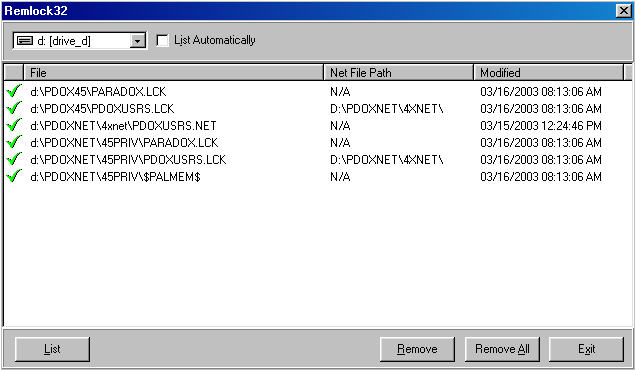
Task: Click the d: [drive_d] drive label
Action: (64, 41)
